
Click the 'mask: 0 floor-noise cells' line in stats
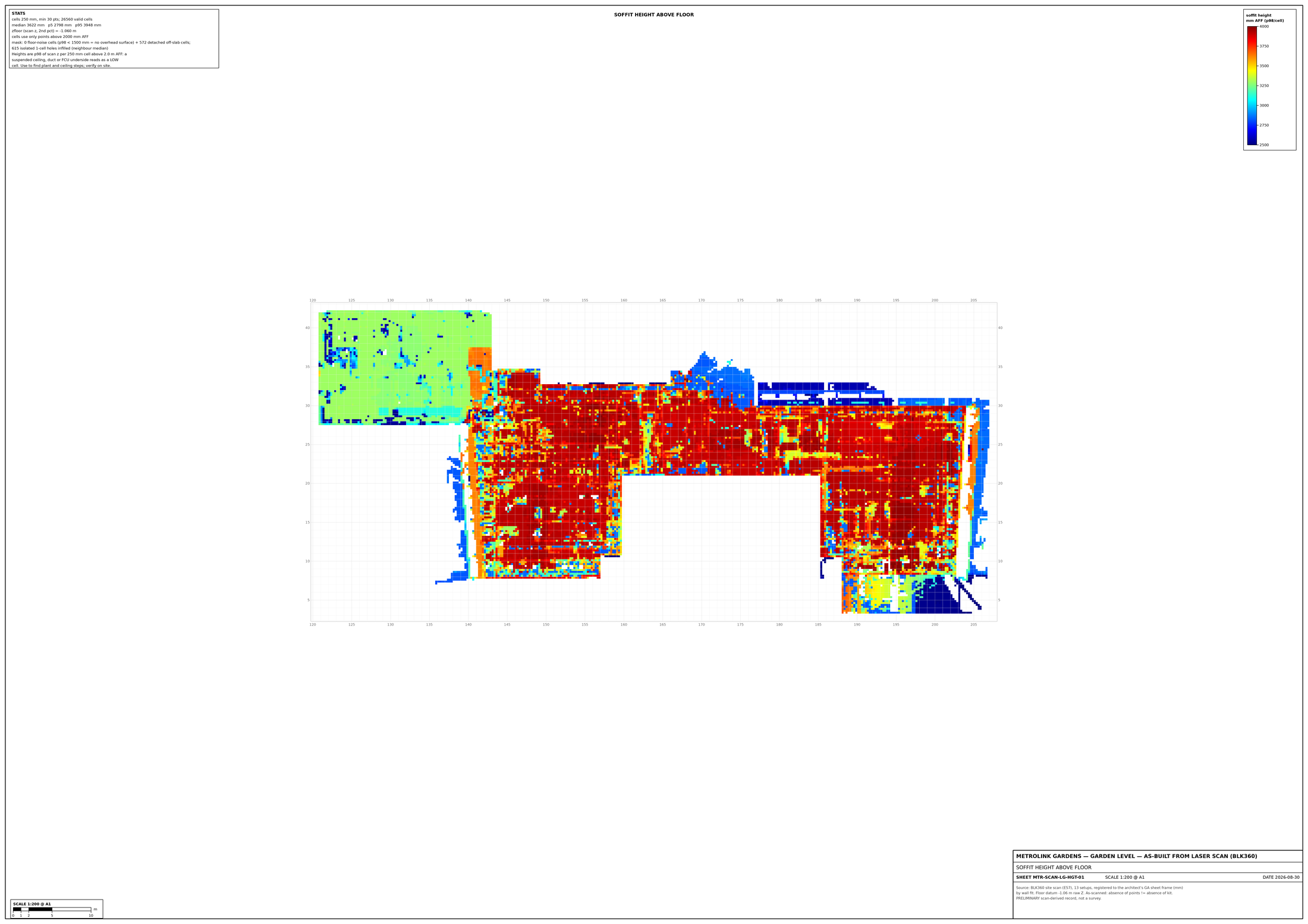point(101,43)
